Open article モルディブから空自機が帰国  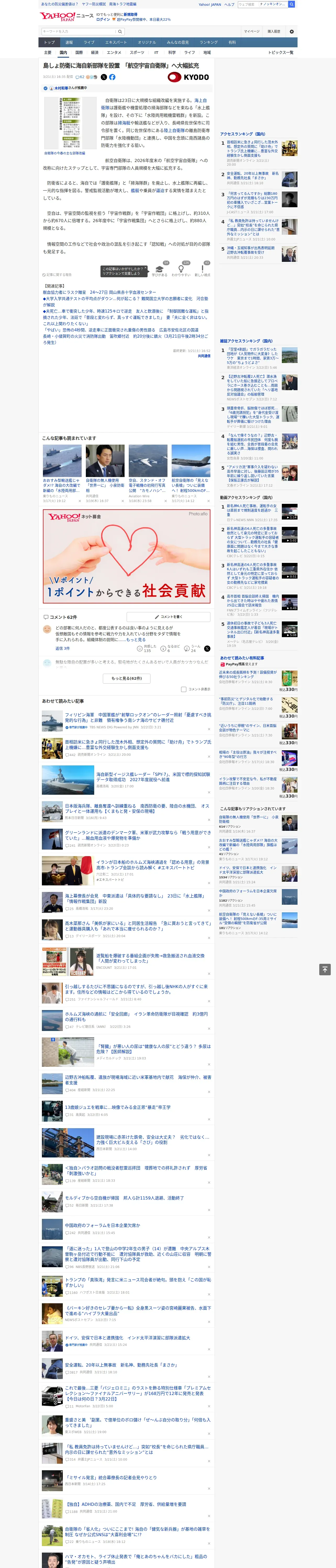click(124, 1198)
